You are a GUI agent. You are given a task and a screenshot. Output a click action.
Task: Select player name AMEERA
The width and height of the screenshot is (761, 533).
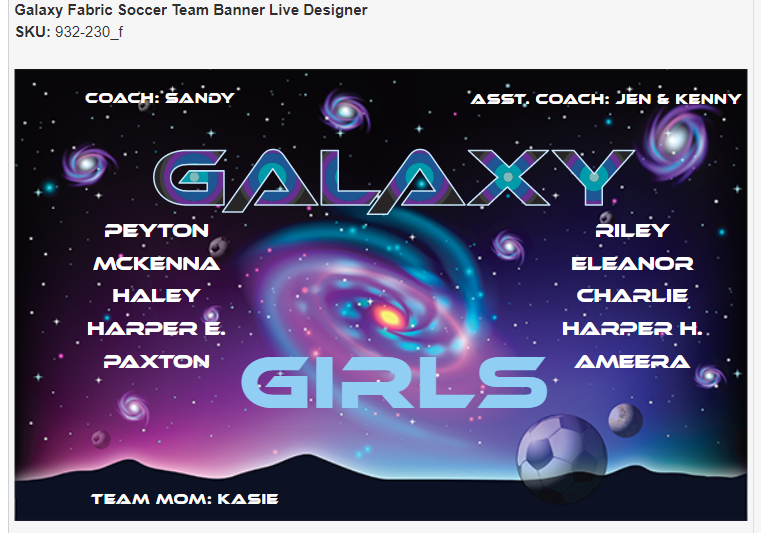tap(632, 362)
